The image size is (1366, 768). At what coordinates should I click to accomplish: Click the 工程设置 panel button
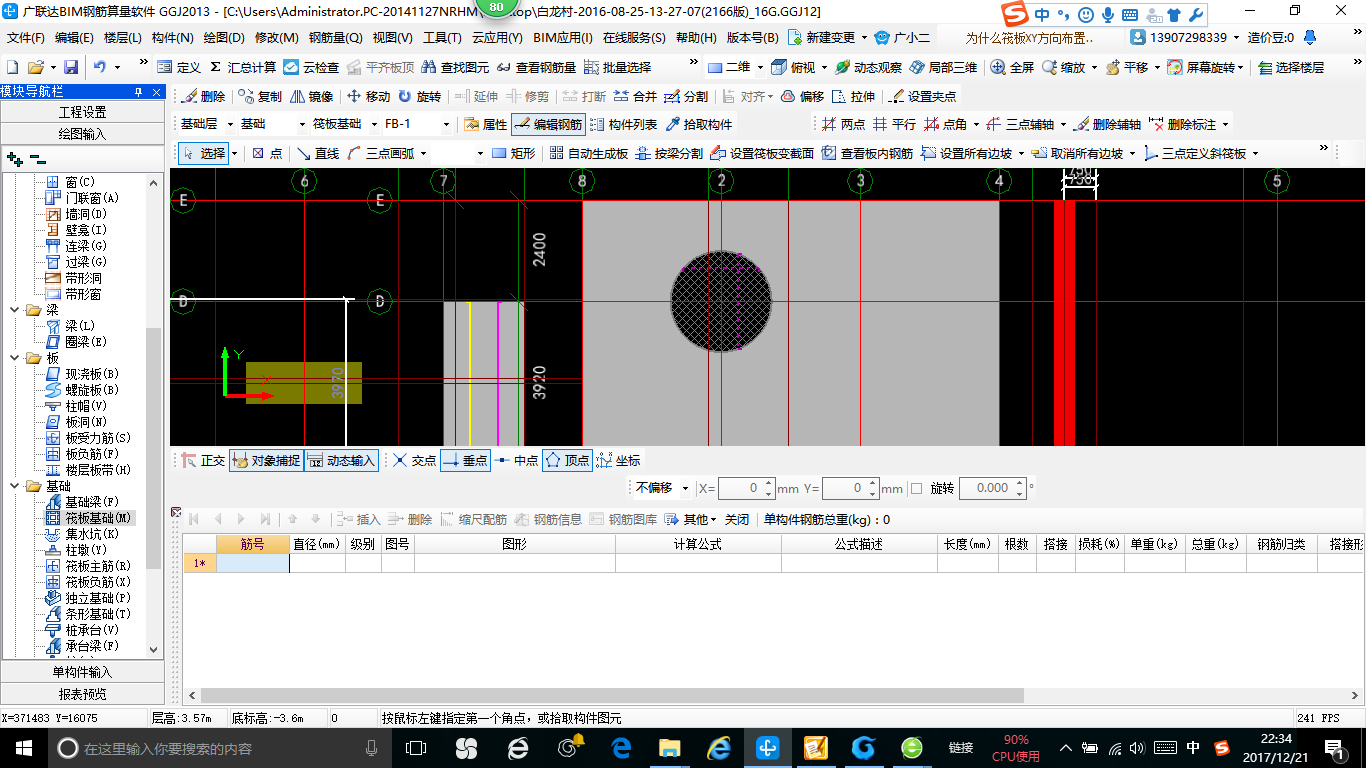(82, 112)
